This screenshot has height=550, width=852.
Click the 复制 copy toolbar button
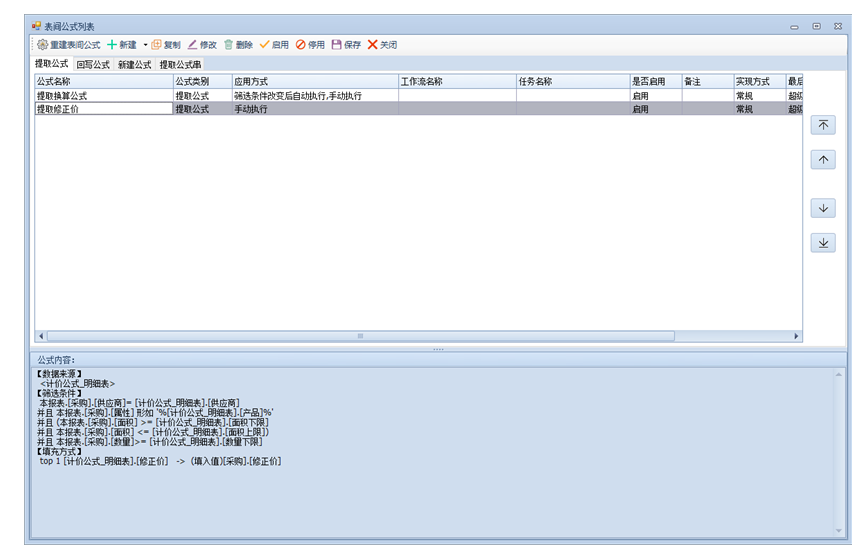click(166, 45)
